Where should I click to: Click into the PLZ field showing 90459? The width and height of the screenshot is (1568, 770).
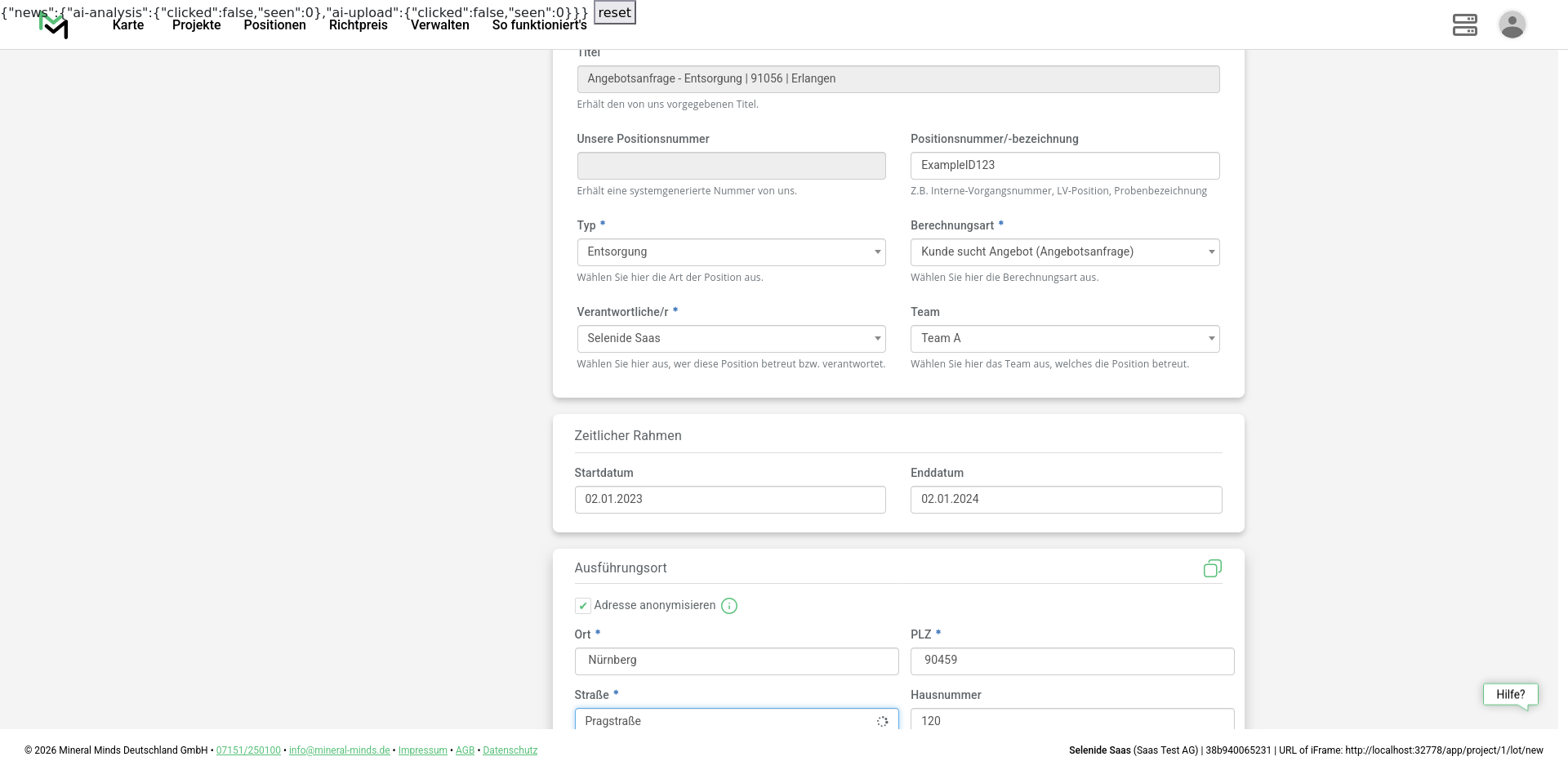[x=1071, y=661]
